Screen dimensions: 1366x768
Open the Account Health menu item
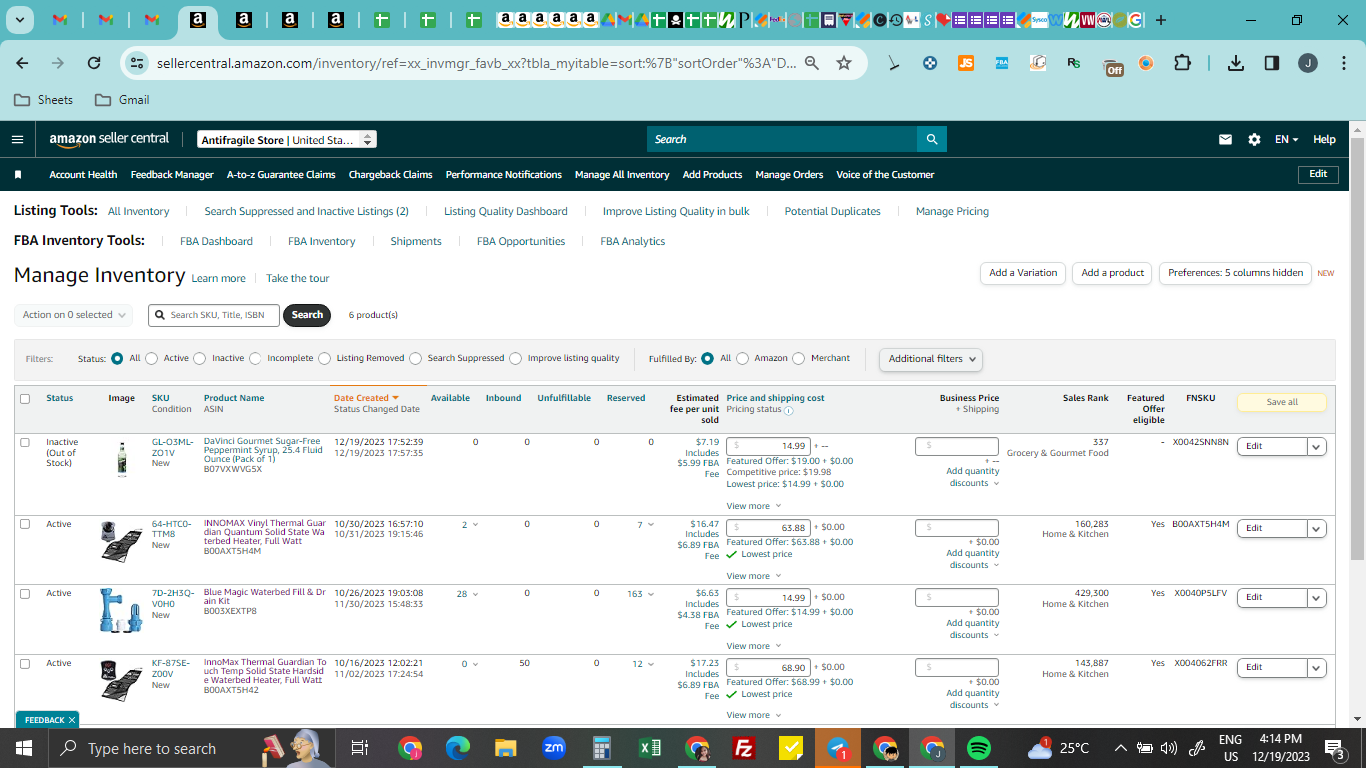tap(83, 175)
